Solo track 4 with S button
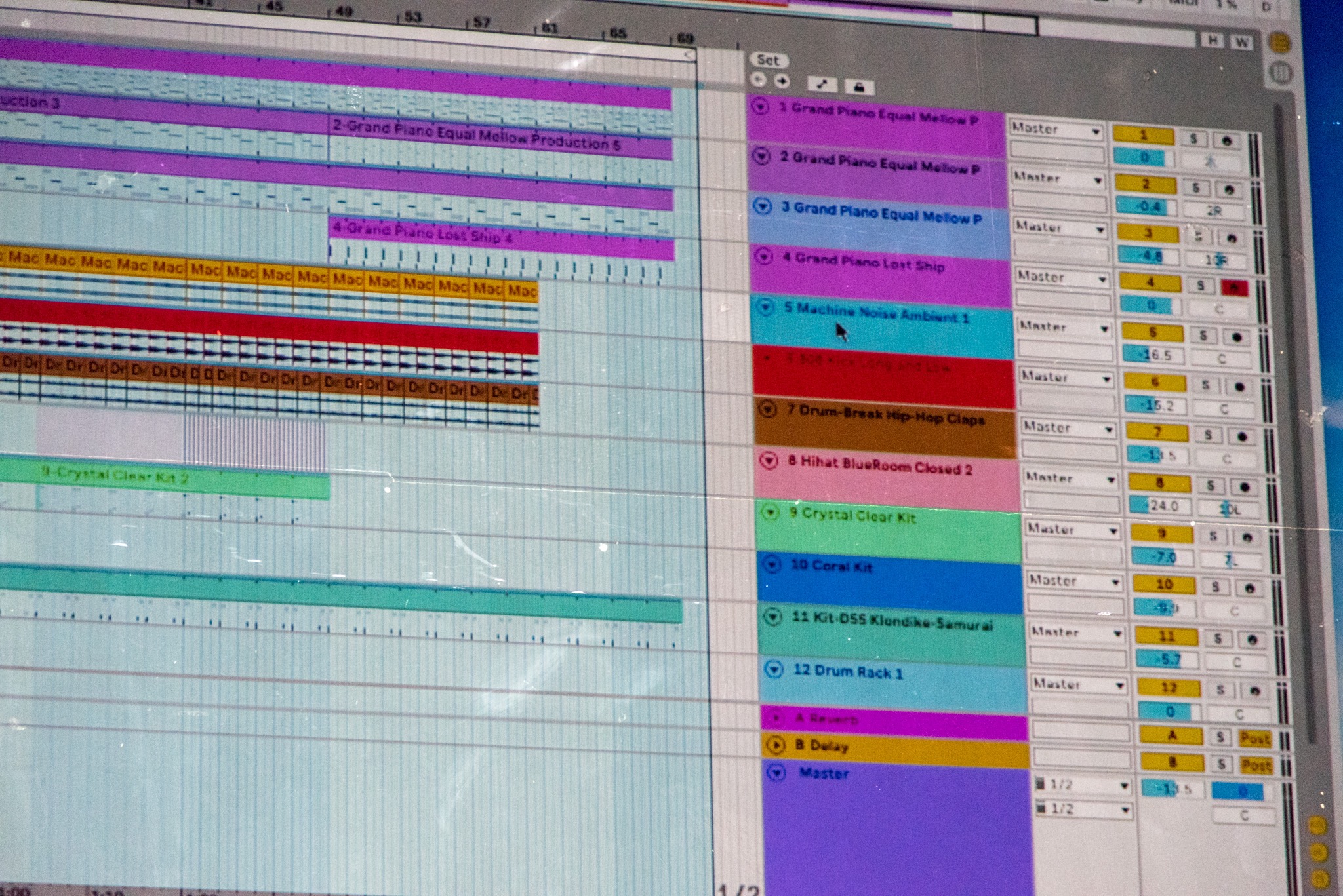This screenshot has height=896, width=1343. (1201, 285)
